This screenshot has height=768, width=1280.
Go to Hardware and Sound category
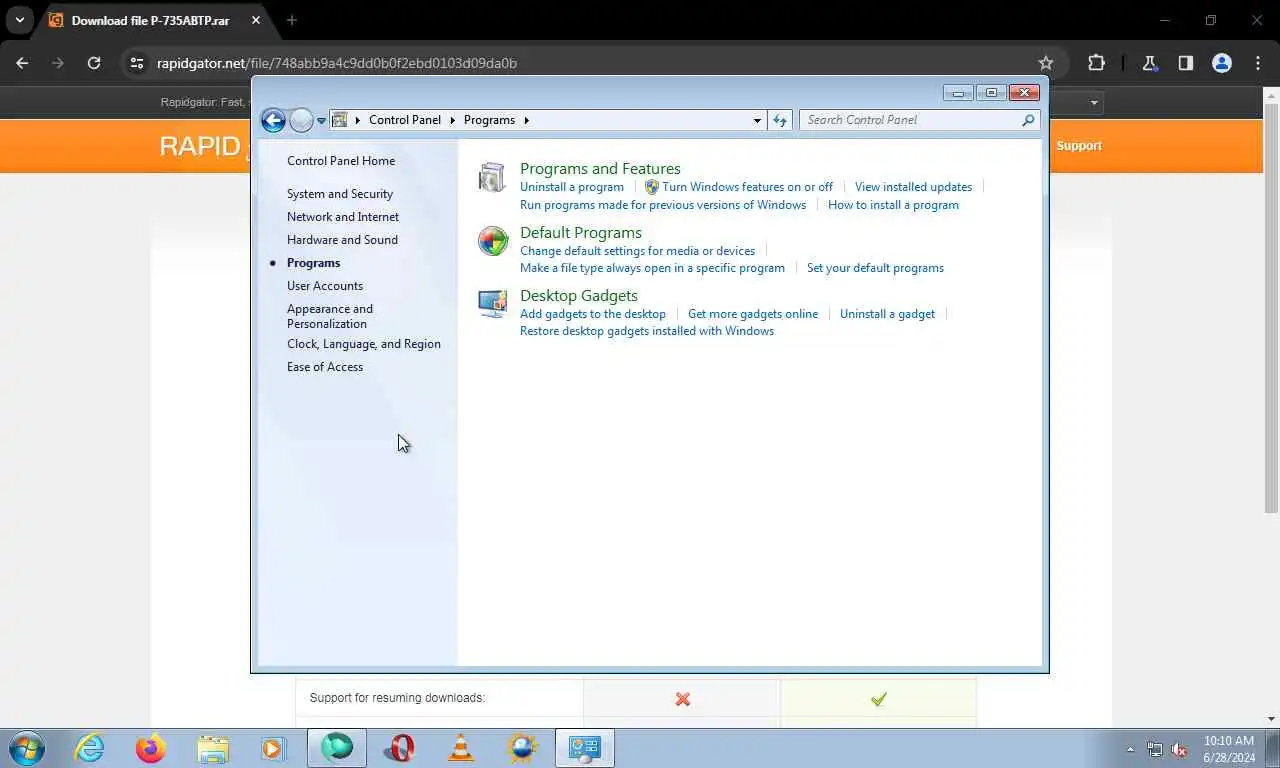click(342, 240)
